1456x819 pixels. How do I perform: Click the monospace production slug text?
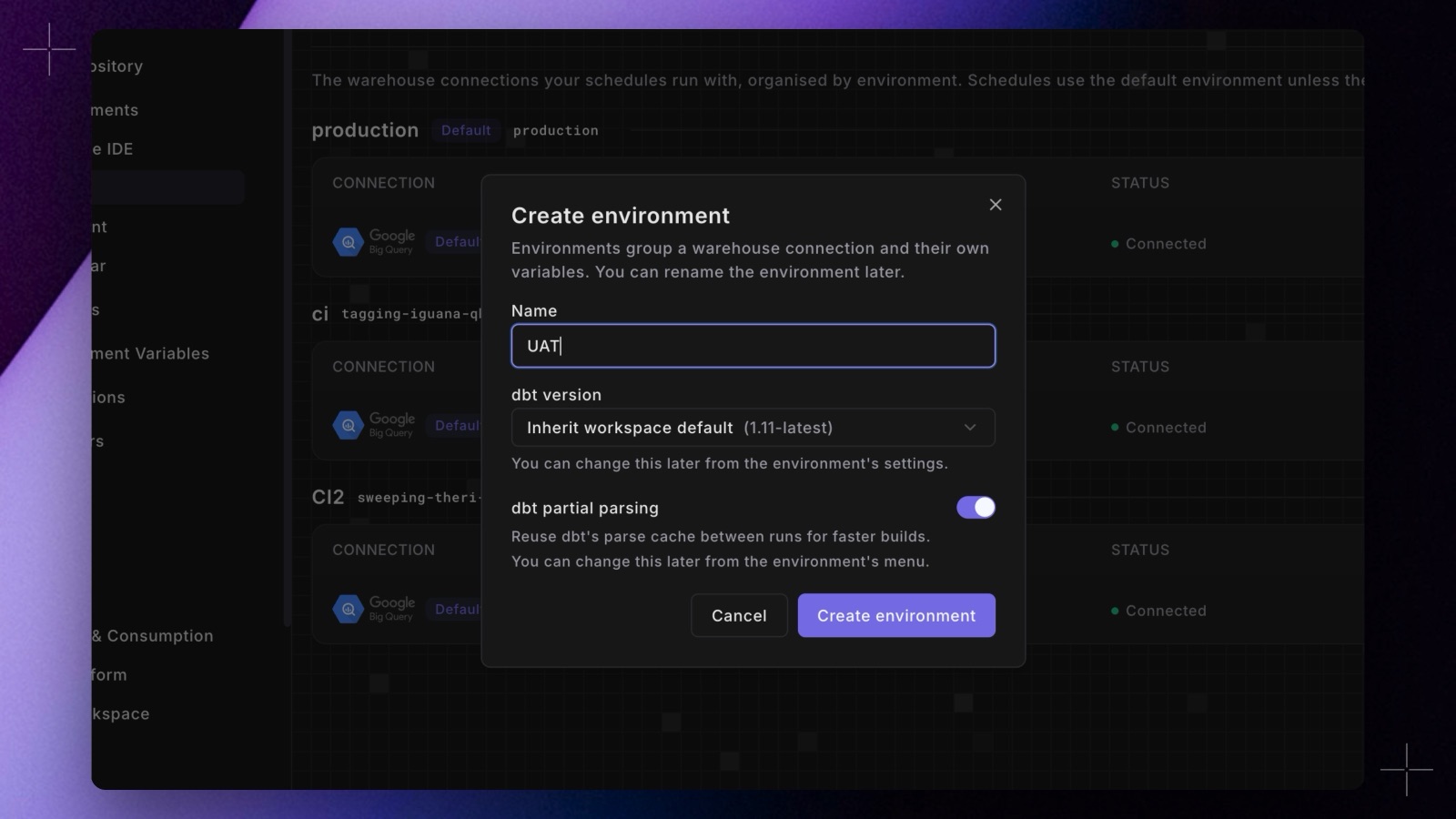(x=556, y=131)
